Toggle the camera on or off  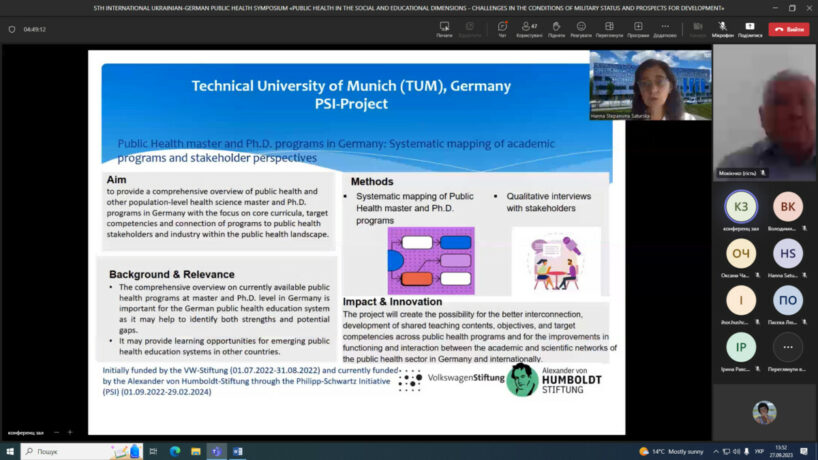(x=698, y=28)
